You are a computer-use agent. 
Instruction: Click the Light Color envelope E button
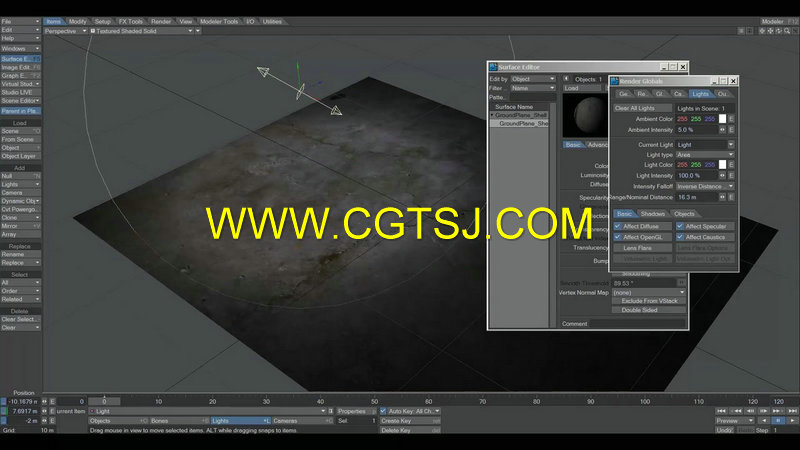pyautogui.click(x=731, y=165)
